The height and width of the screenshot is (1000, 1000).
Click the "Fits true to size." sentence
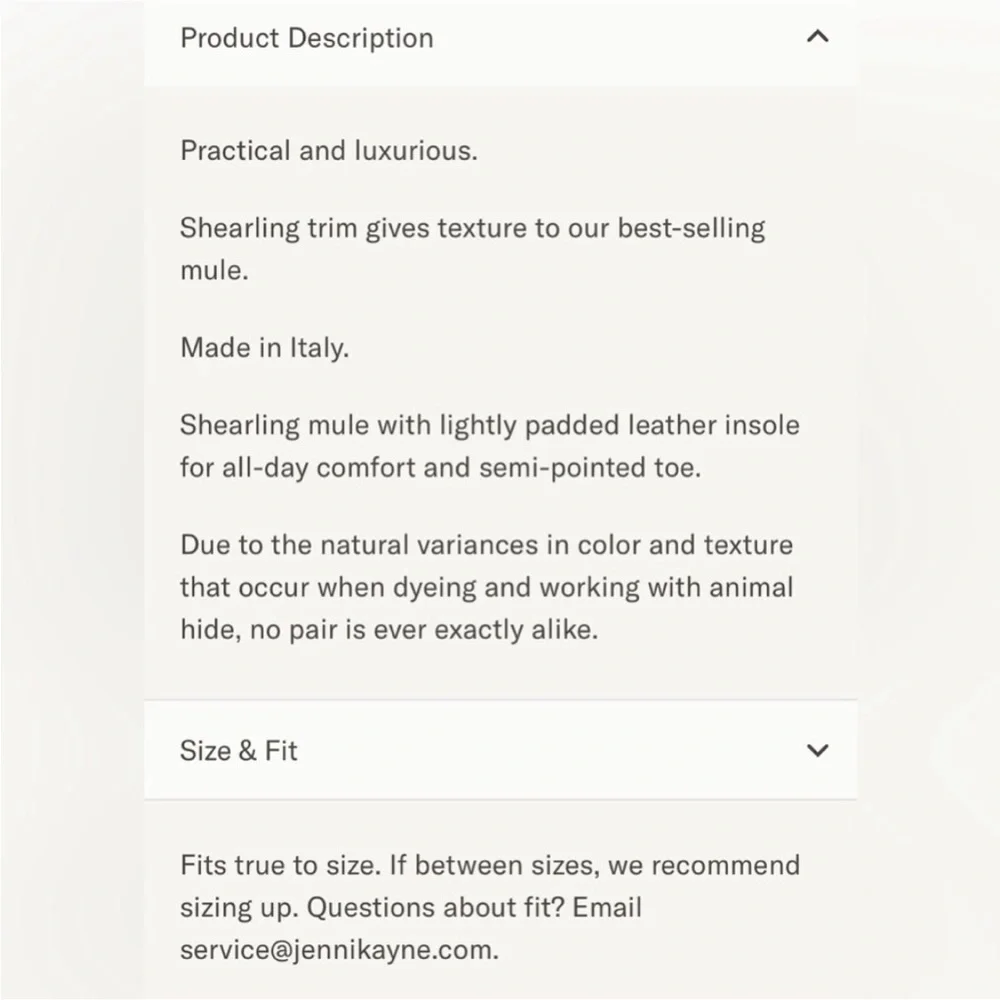click(x=277, y=865)
